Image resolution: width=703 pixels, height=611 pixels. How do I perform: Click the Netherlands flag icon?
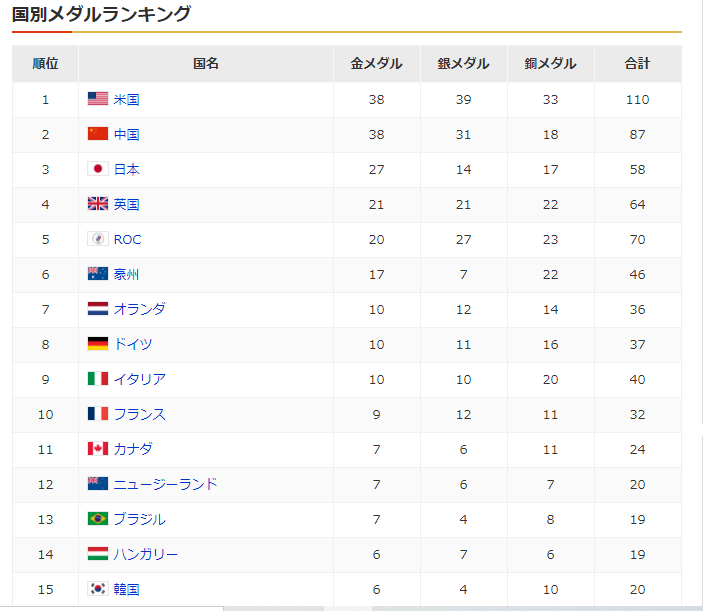click(x=97, y=309)
